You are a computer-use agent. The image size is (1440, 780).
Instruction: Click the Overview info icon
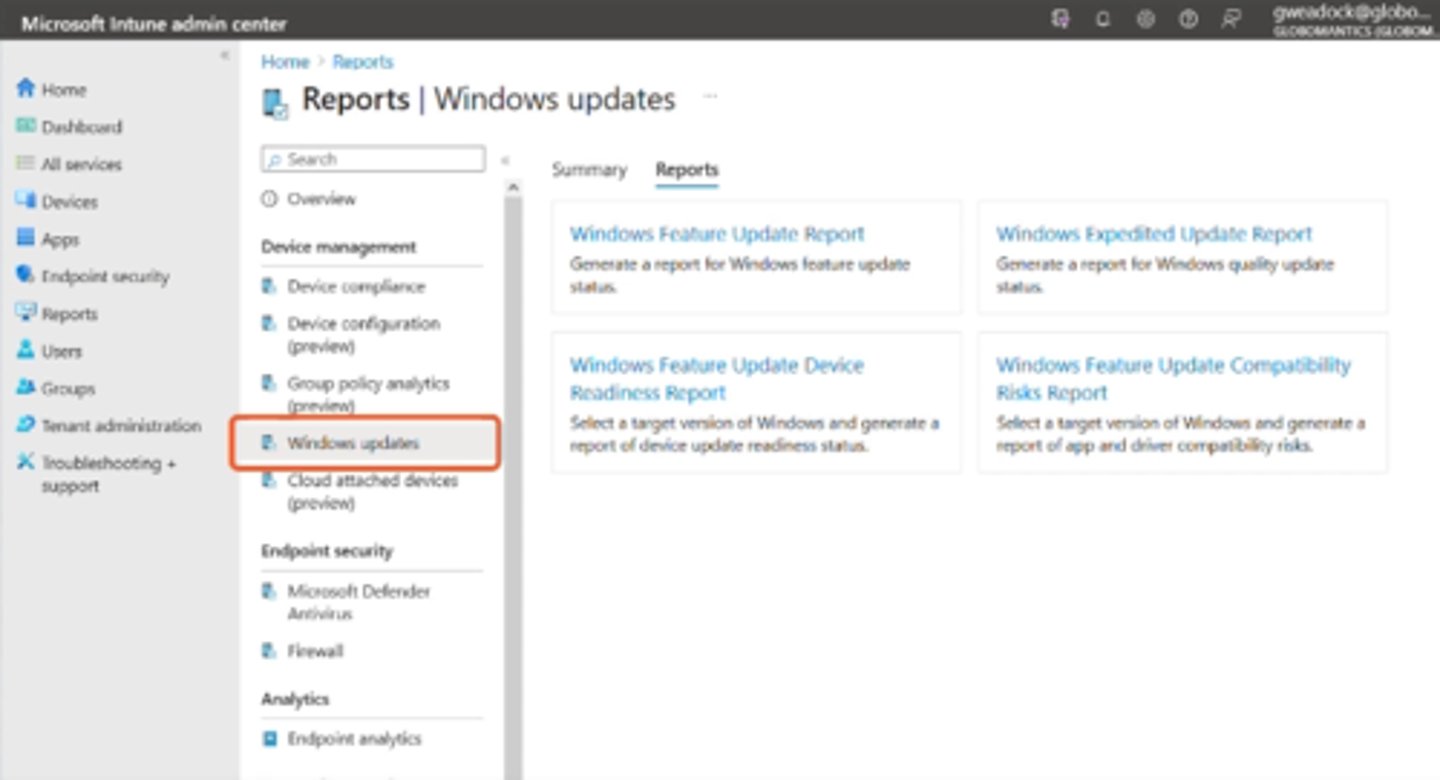tap(269, 199)
